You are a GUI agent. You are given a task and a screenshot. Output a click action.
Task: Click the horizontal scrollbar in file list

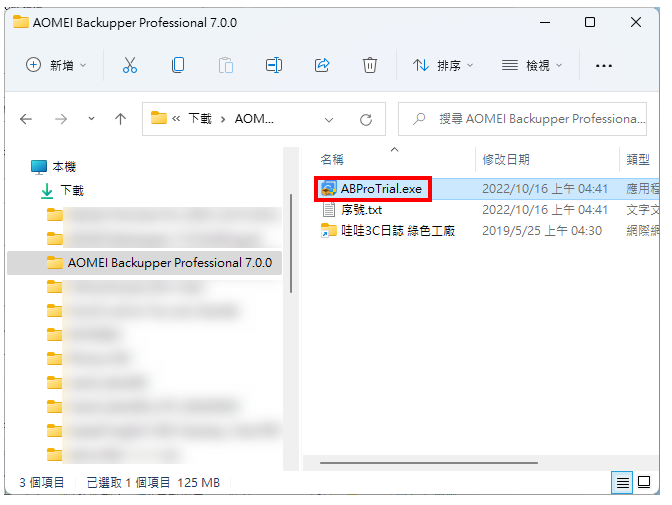coord(429,463)
